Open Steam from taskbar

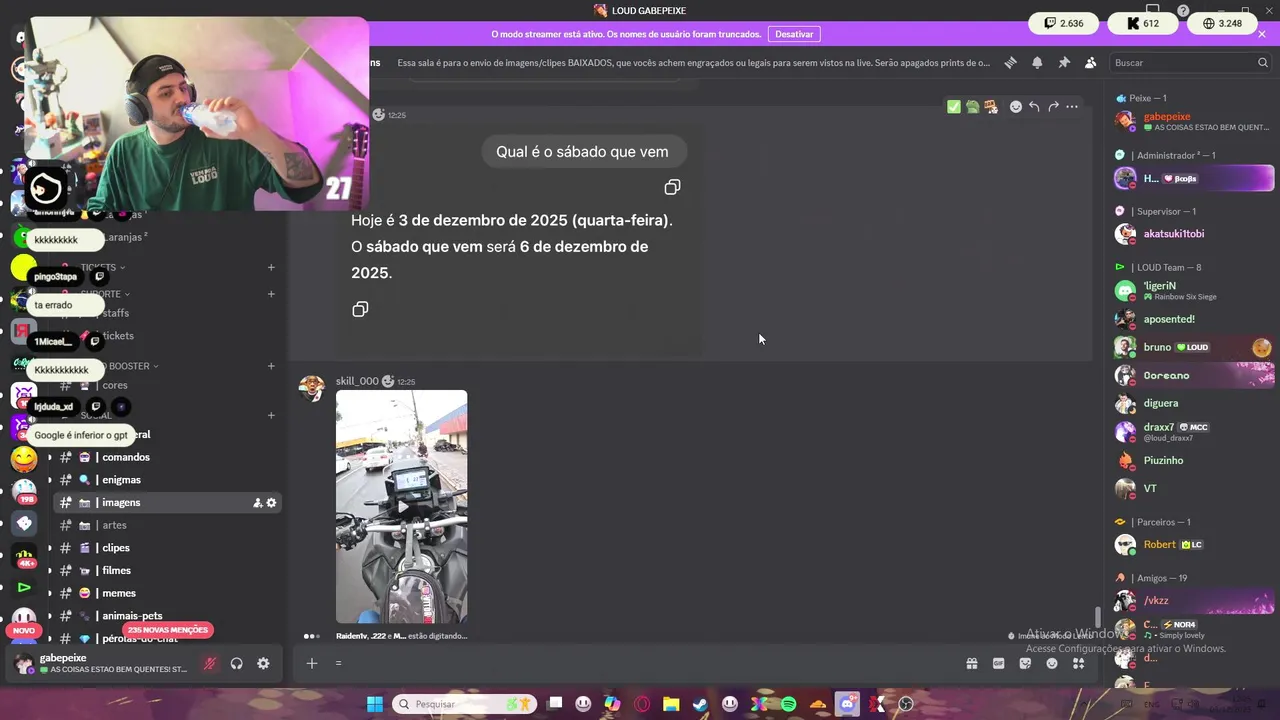point(700,704)
